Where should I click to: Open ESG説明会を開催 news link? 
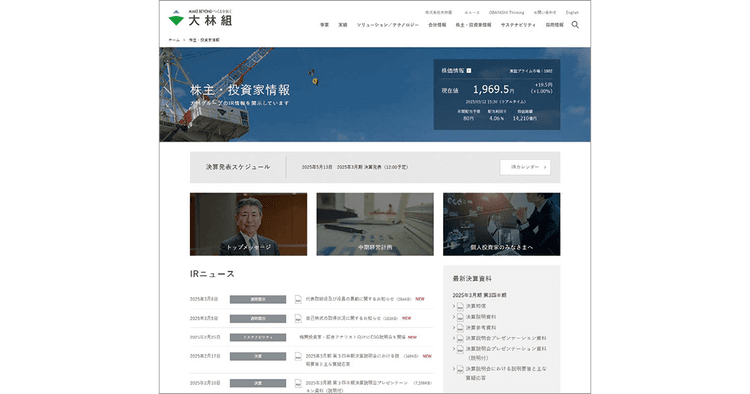pos(353,337)
